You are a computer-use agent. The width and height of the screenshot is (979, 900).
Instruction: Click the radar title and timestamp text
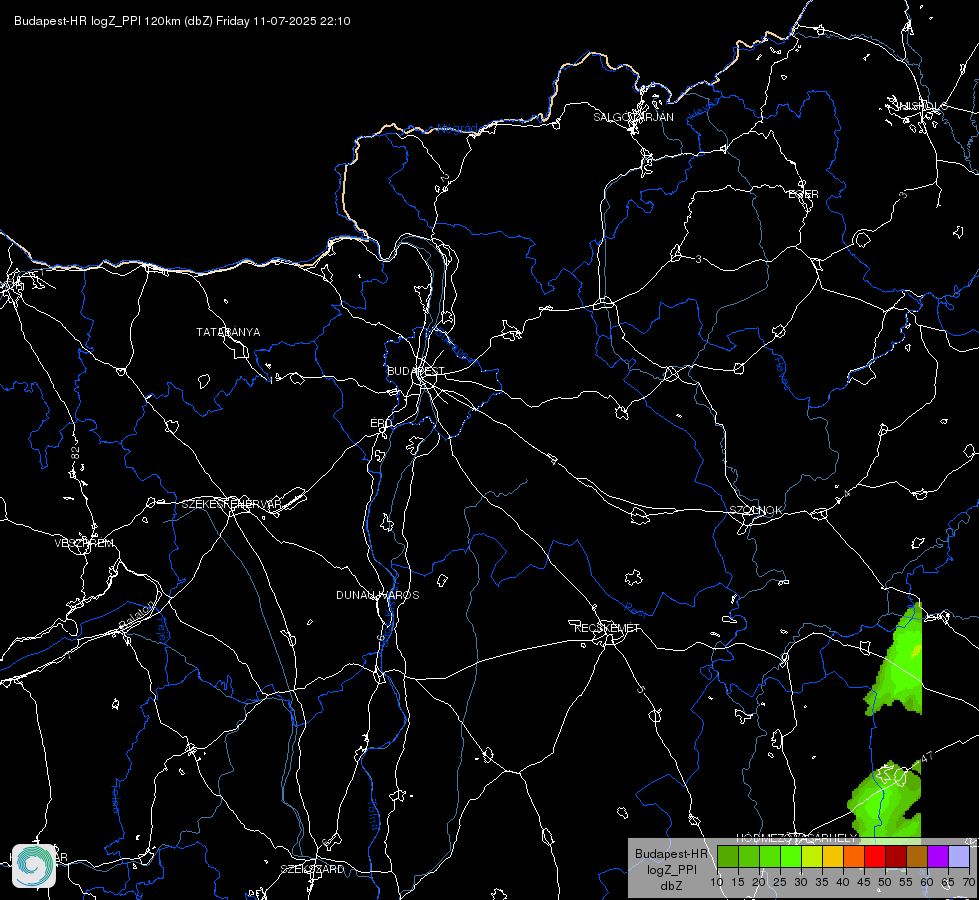point(182,21)
